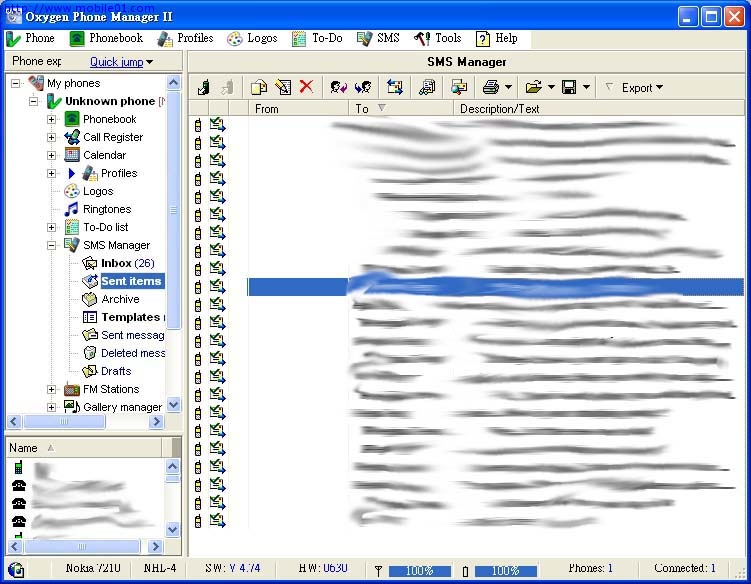Click the Drafts folder icon
Screen dimensions: 751x584
click(90, 371)
